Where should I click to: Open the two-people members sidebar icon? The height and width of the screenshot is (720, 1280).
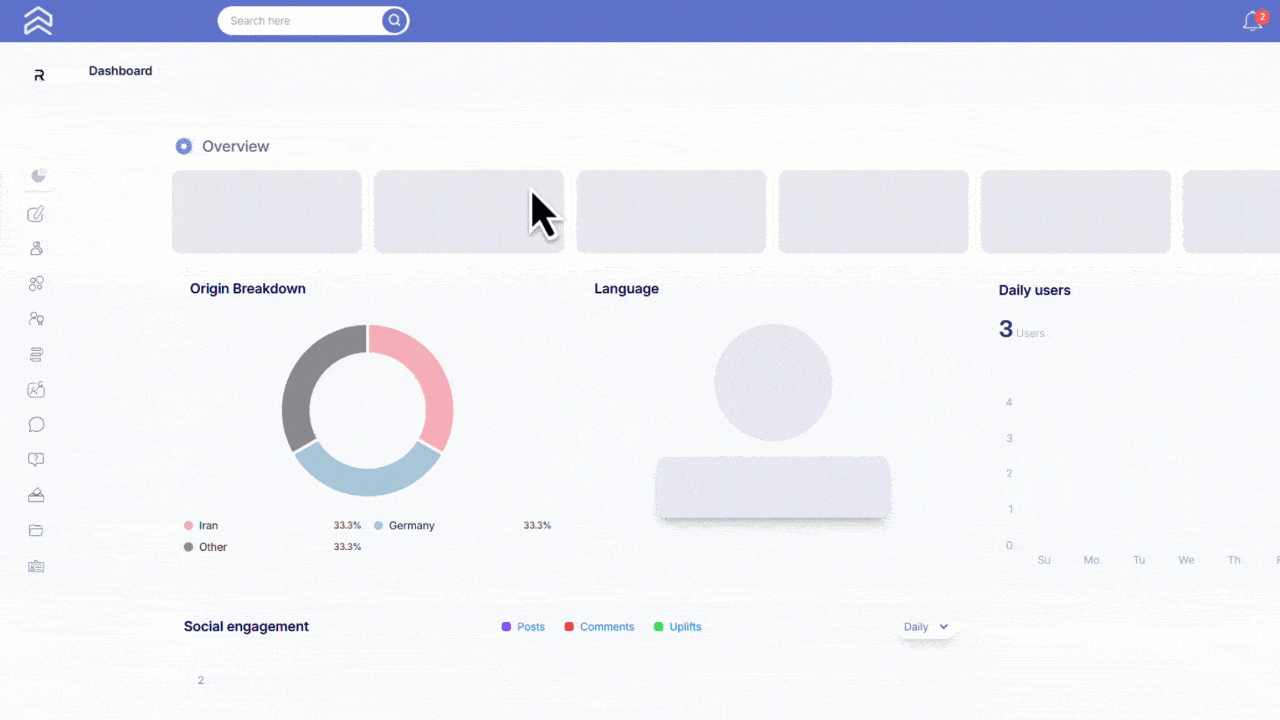tap(37, 319)
